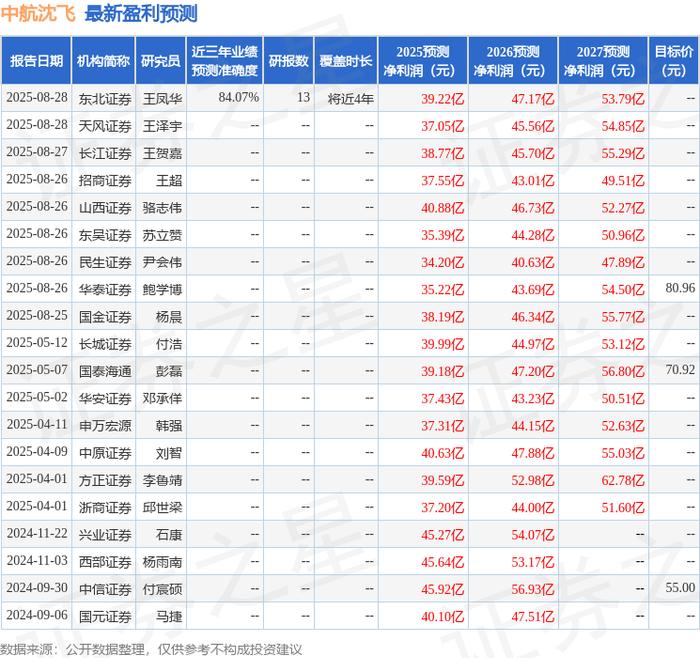
Task: Click 54.85亿 forecast value
Action: point(623,126)
